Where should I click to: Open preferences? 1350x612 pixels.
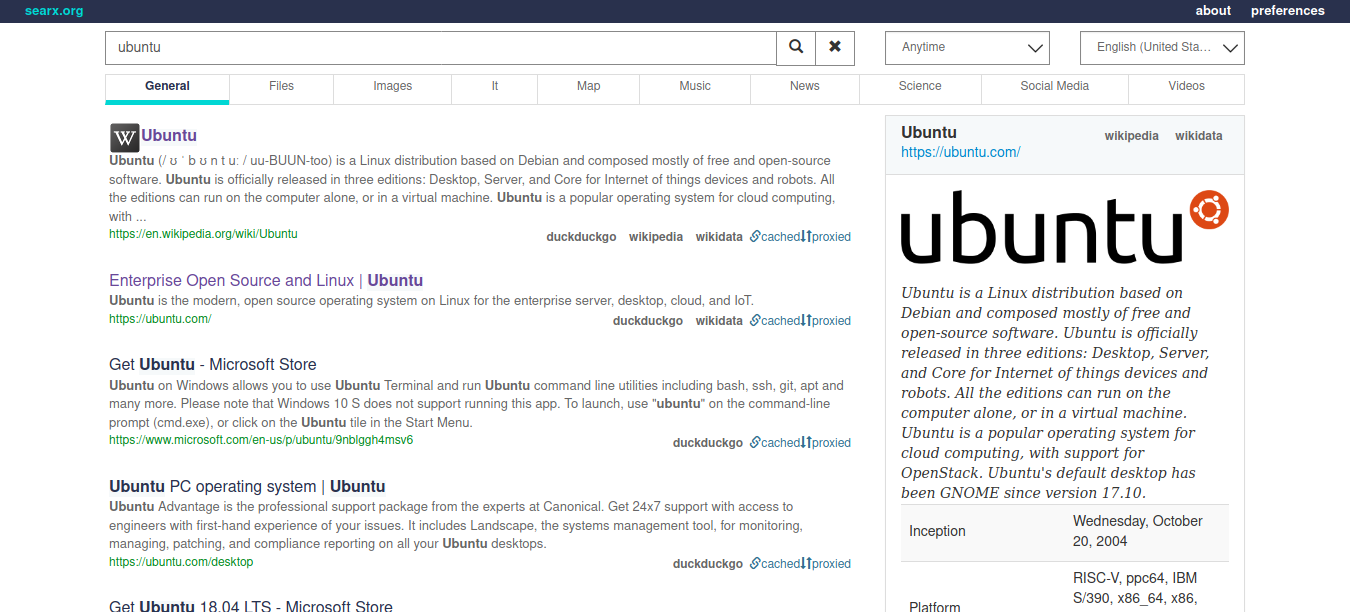1288,11
